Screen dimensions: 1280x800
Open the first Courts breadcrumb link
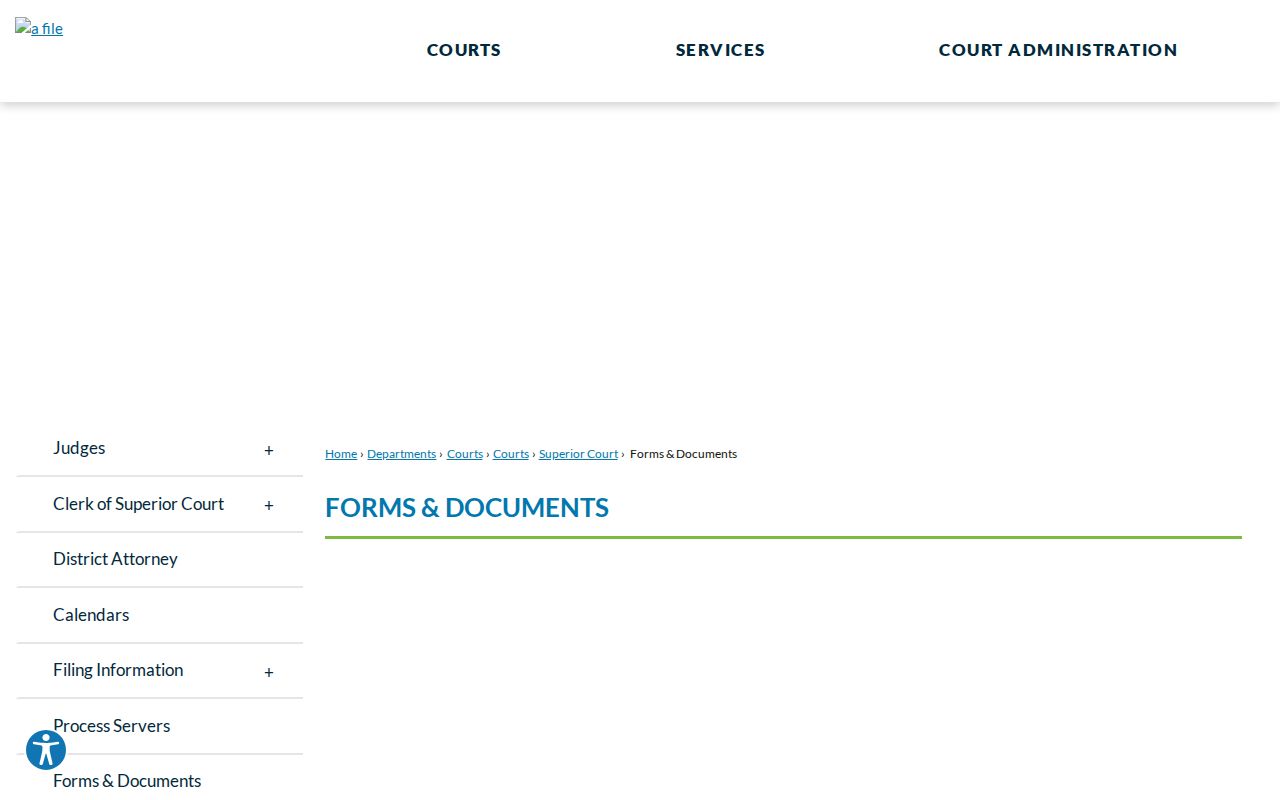pyautogui.click(x=465, y=454)
